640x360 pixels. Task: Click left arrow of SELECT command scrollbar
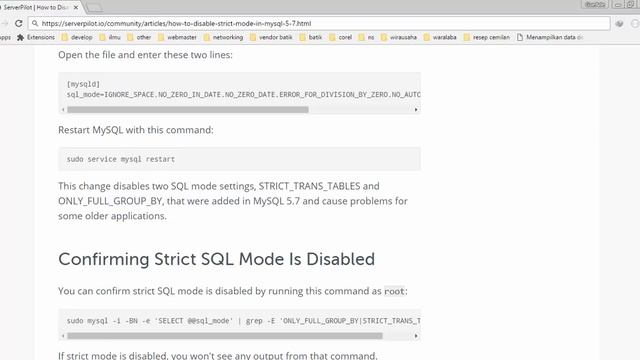63,336
